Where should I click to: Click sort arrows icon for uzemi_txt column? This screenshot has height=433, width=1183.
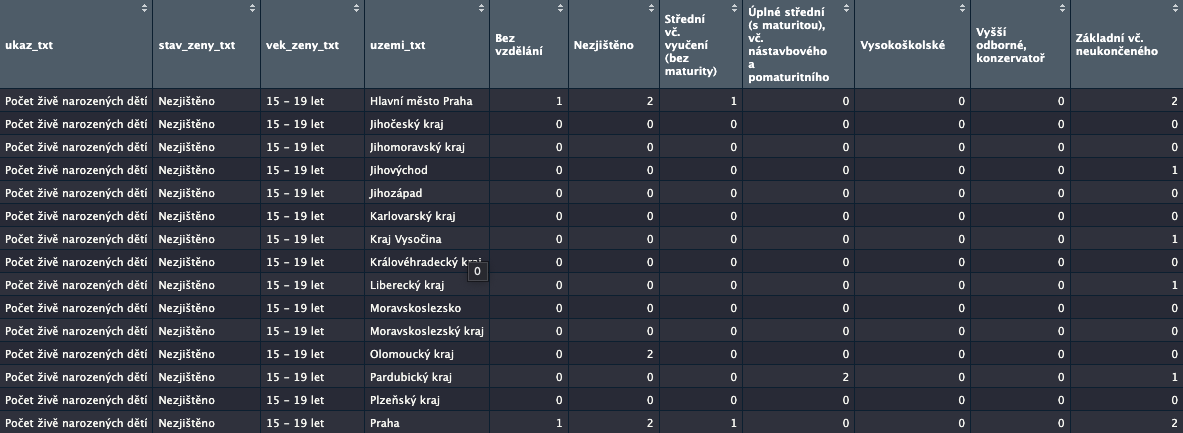pos(481,8)
